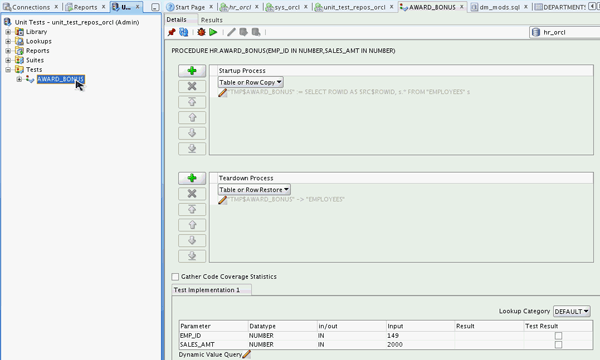Minimize the navigator panel
This screenshot has height=360, width=600.
(x=155, y=7)
